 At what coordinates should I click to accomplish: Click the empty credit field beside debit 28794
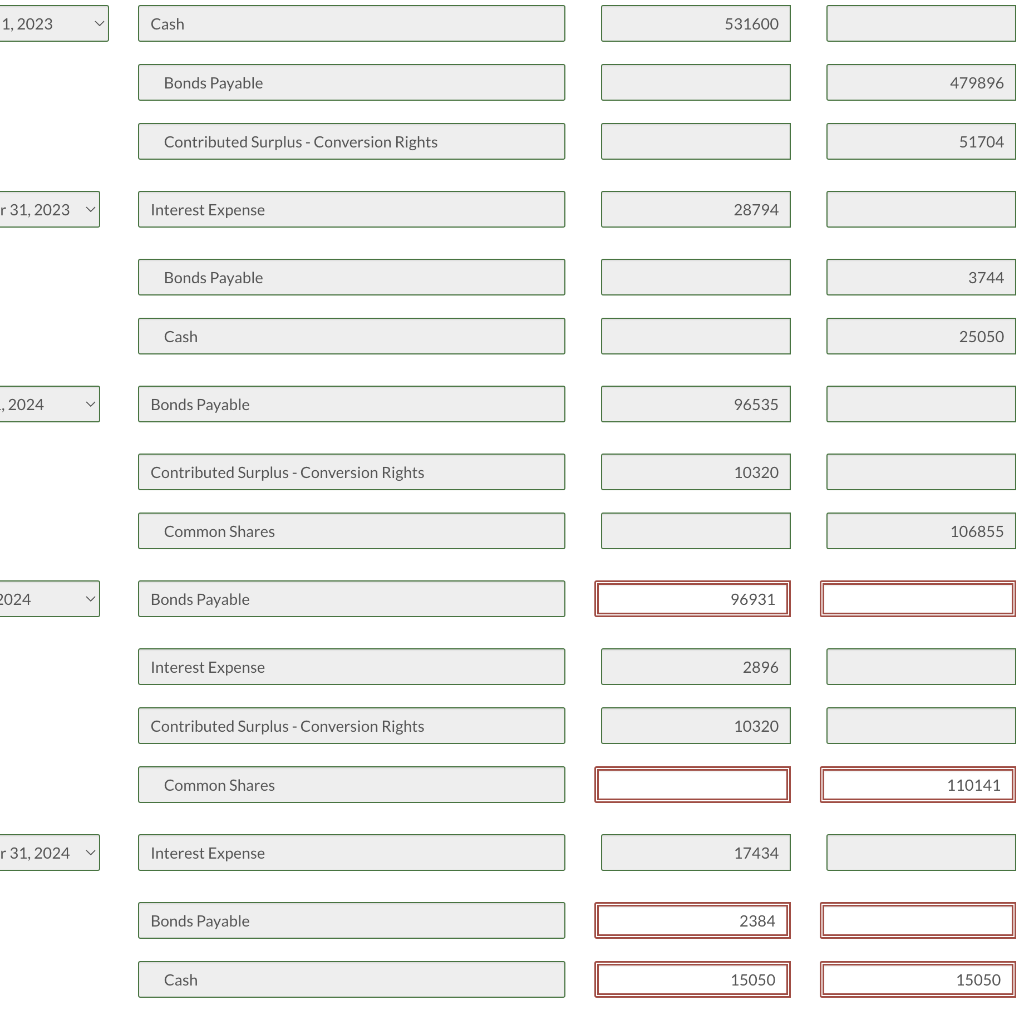pyautogui.click(x=921, y=210)
